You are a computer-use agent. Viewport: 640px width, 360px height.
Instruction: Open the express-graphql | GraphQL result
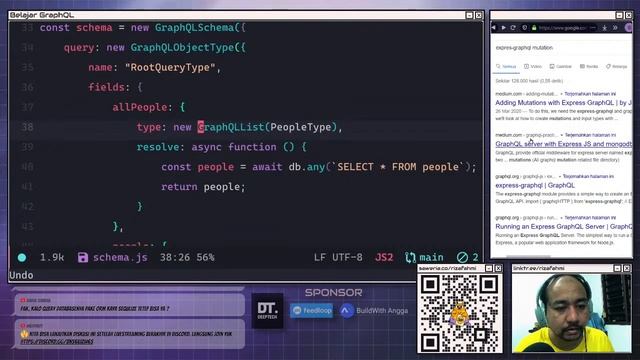pos(535,185)
